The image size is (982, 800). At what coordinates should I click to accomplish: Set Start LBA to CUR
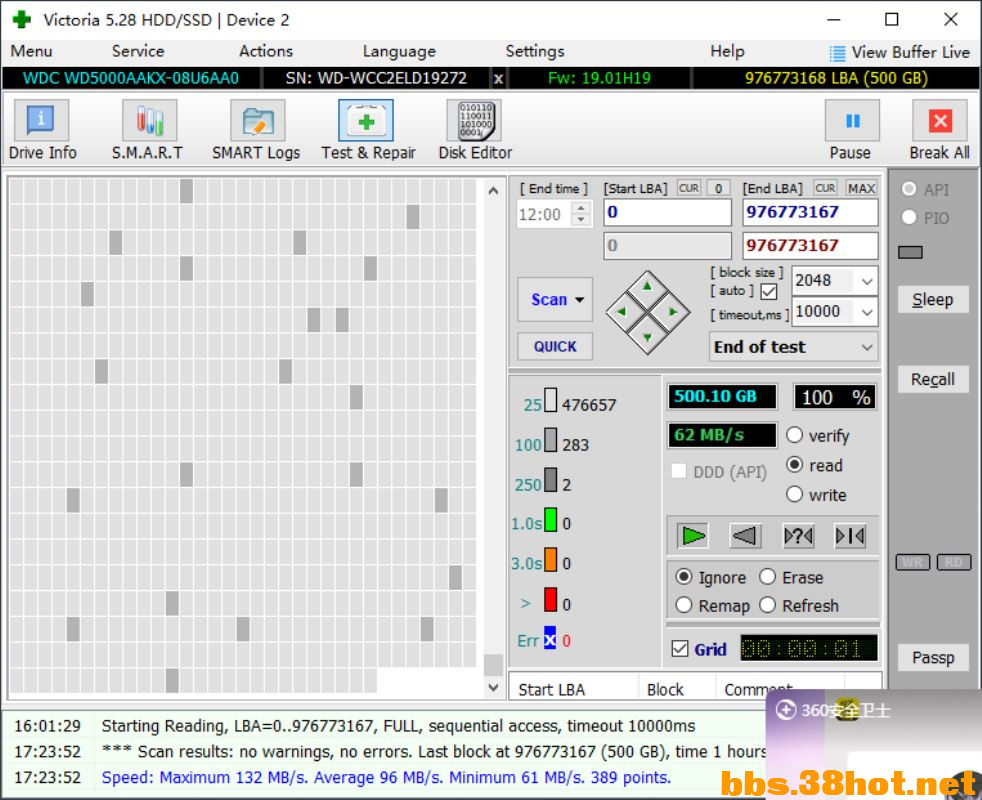689,188
